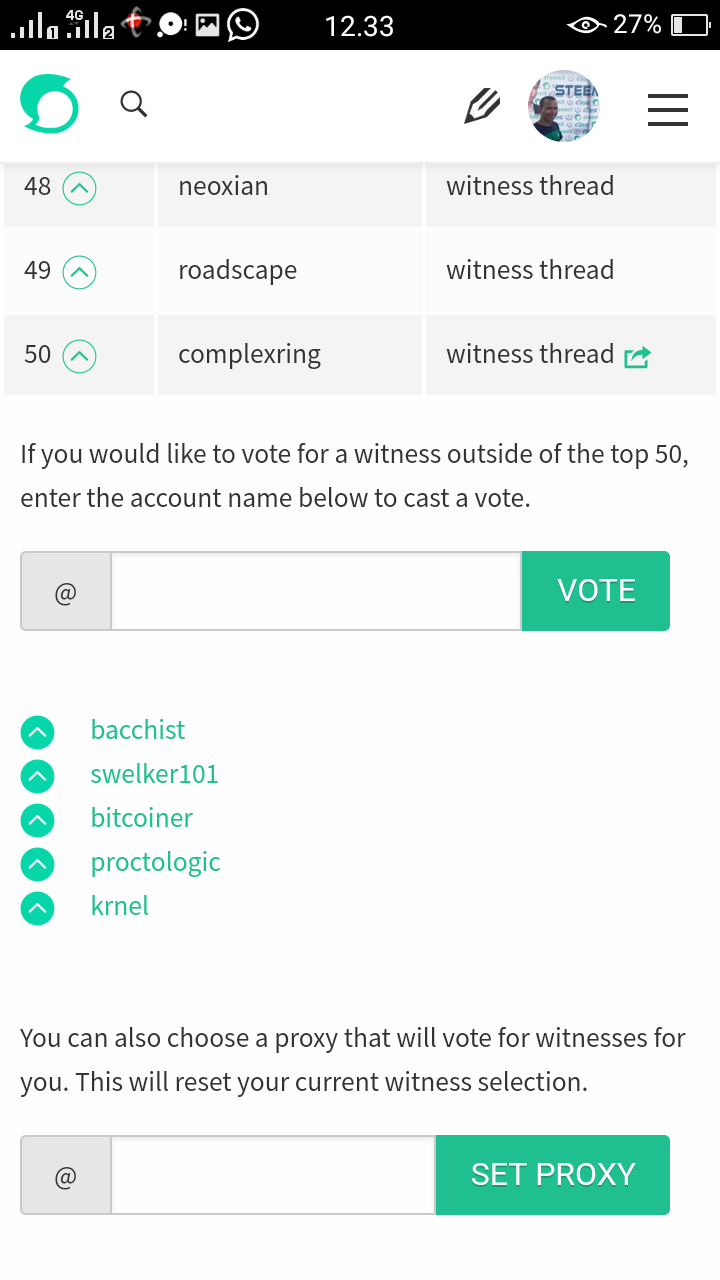This screenshot has width=720, height=1280.
Task: Open external link icon beside complexring thread
Action: click(x=637, y=357)
